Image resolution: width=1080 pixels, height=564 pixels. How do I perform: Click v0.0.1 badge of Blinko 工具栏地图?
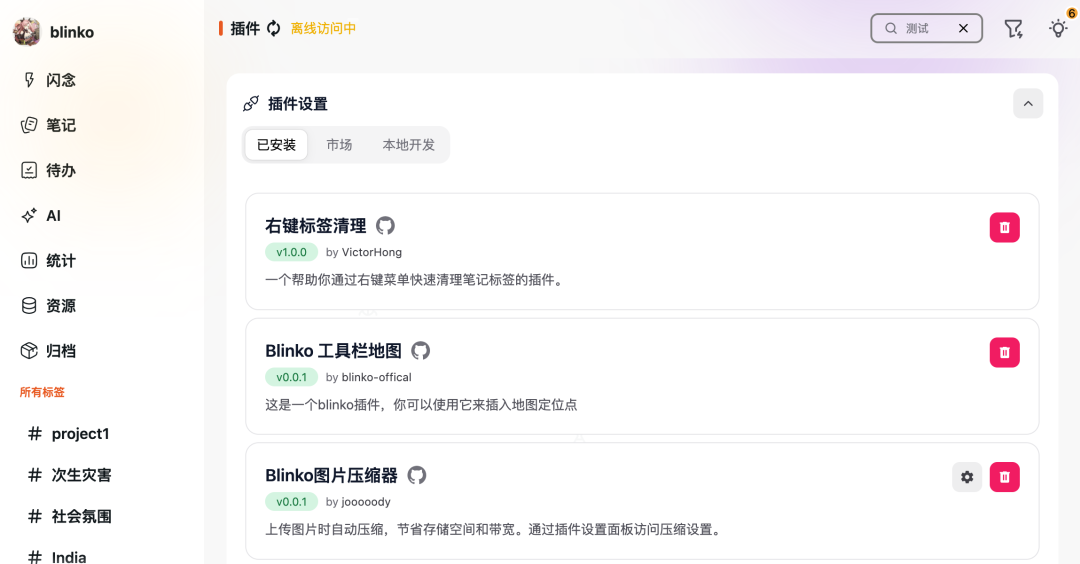(x=291, y=377)
